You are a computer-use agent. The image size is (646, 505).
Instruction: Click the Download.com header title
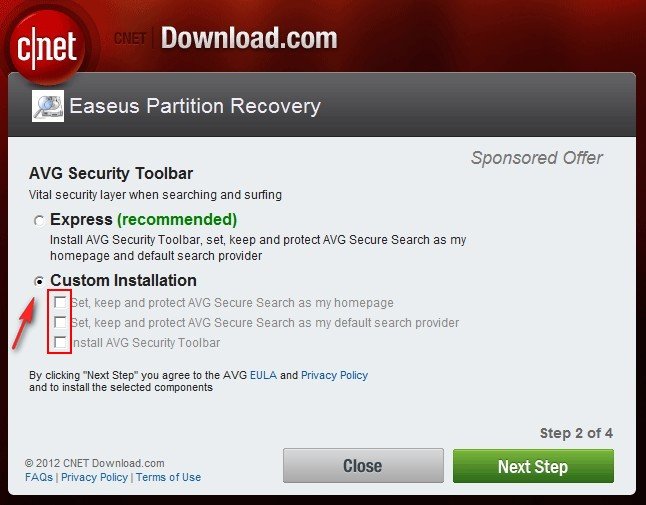[x=249, y=38]
